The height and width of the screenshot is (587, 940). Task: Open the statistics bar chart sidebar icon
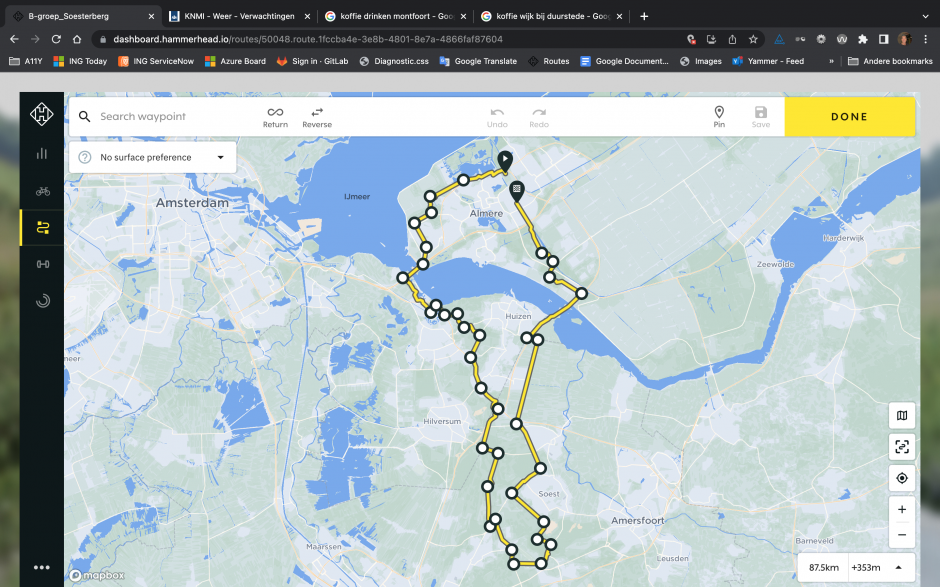tap(41, 153)
